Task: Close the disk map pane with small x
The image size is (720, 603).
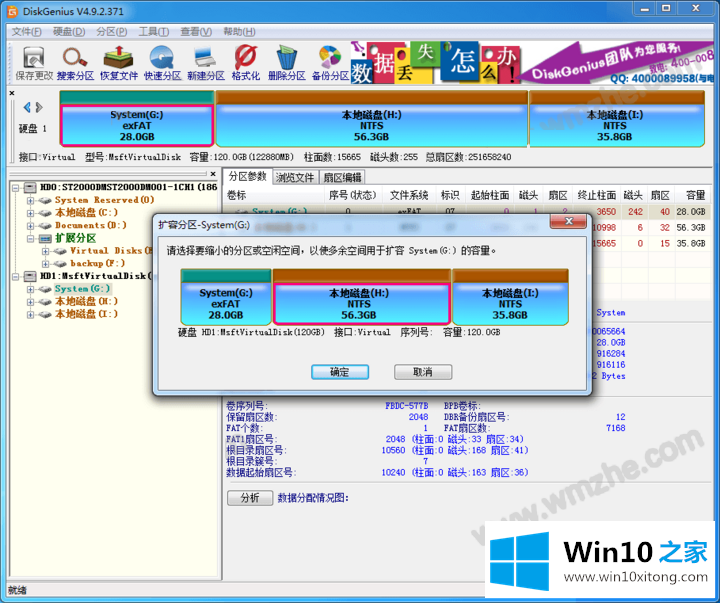Action: pyautogui.click(x=12, y=93)
